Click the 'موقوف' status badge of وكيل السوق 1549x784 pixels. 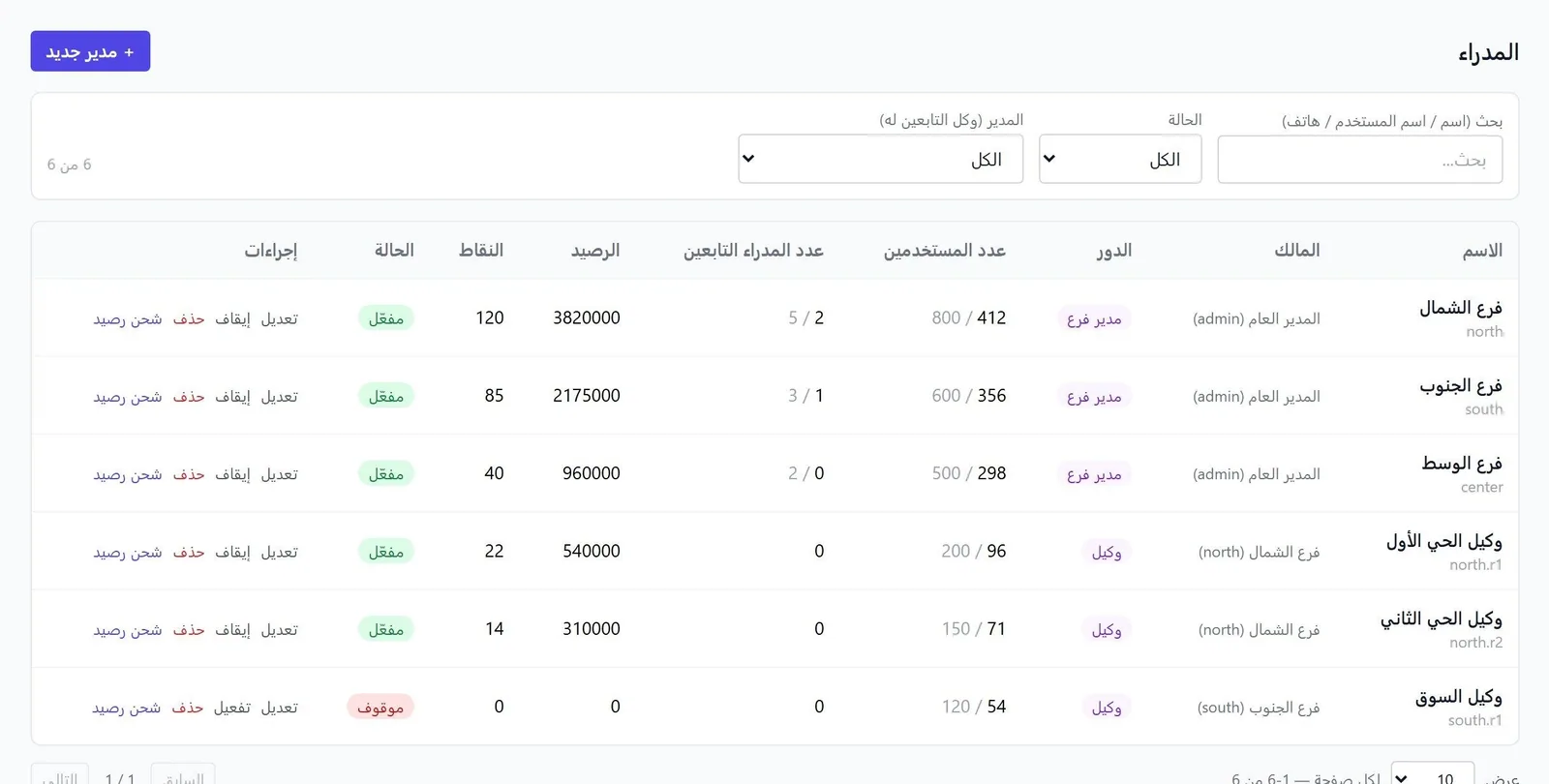380,708
